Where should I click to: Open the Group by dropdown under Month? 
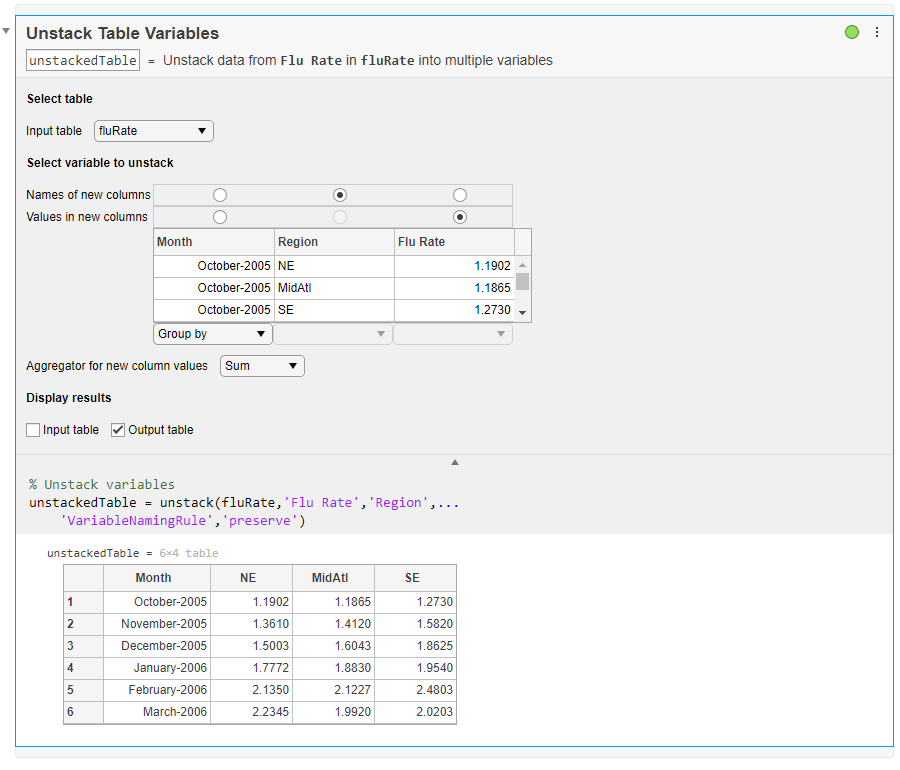pyautogui.click(x=213, y=334)
